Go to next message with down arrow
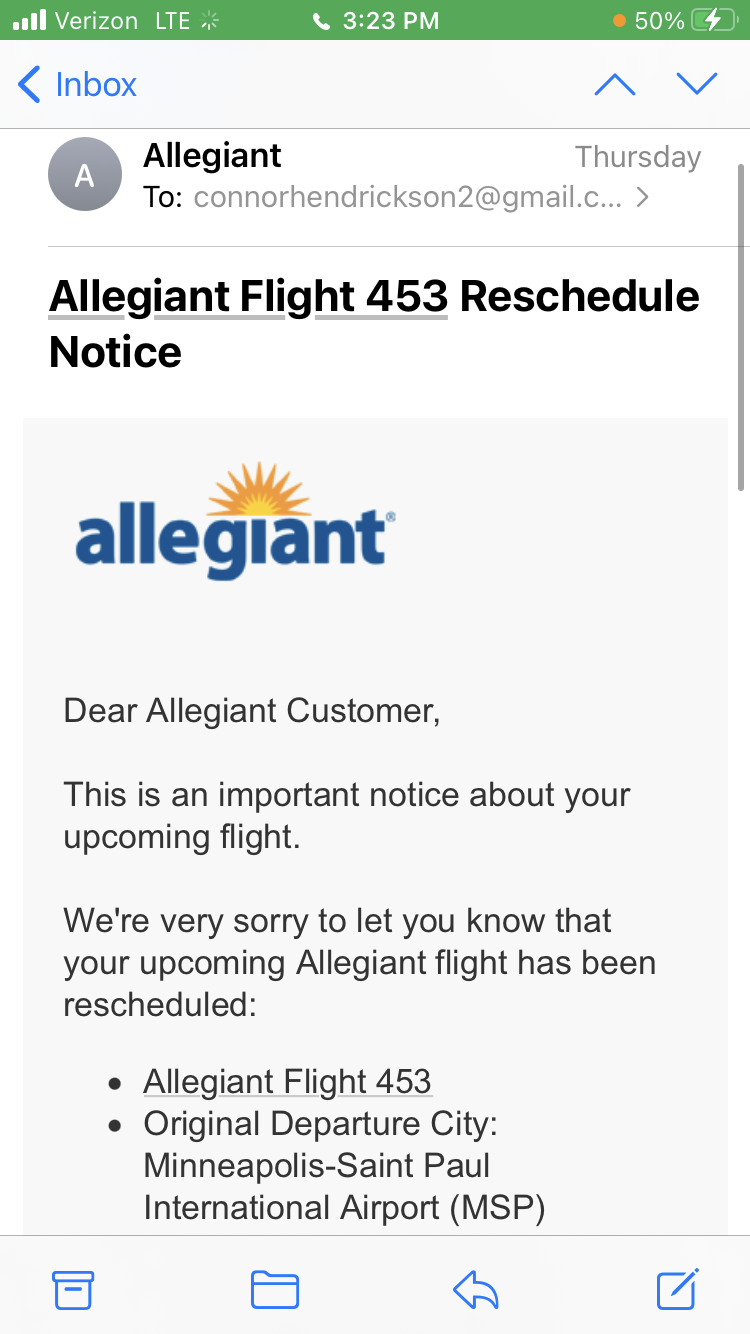Image resolution: width=750 pixels, height=1334 pixels. (x=697, y=84)
